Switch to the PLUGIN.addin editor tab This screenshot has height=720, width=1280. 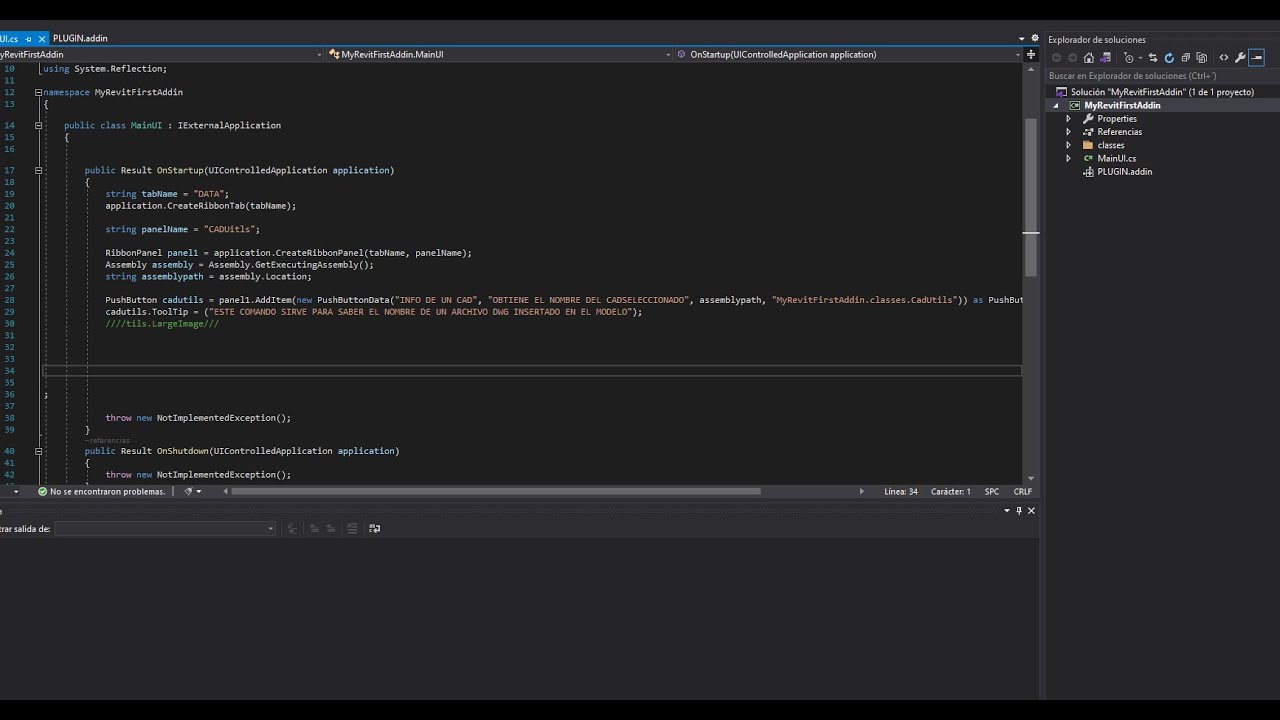click(80, 38)
